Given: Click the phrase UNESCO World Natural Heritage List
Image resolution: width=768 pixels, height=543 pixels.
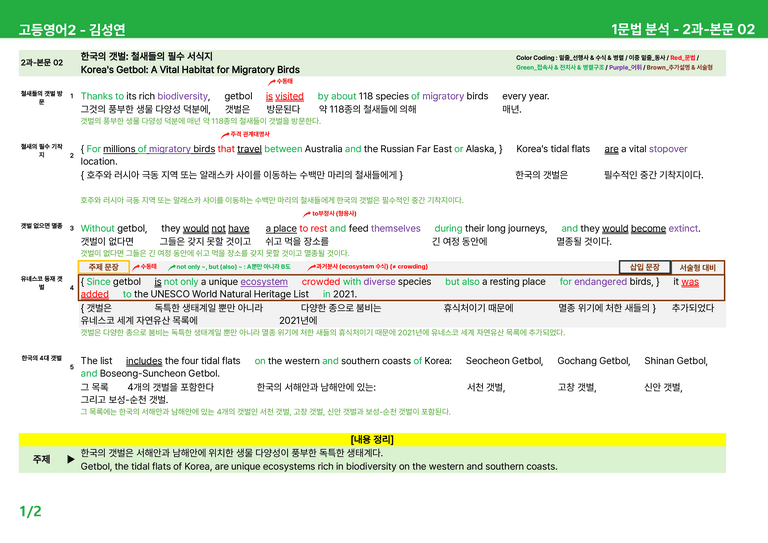Looking at the screenshot, I should 230,294.
